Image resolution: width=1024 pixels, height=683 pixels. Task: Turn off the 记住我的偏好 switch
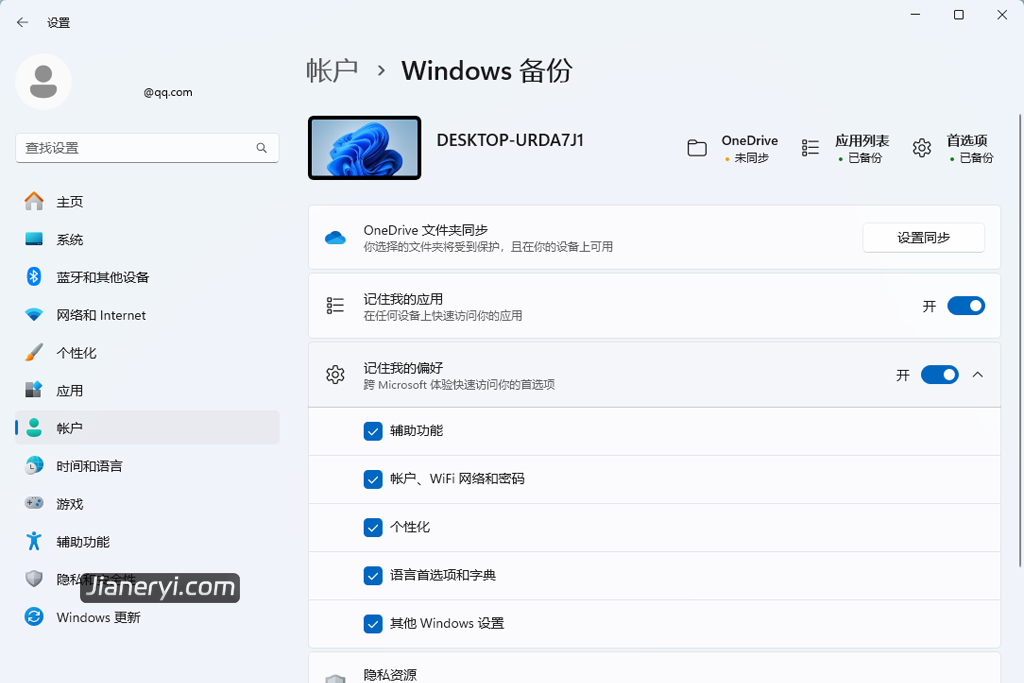940,375
